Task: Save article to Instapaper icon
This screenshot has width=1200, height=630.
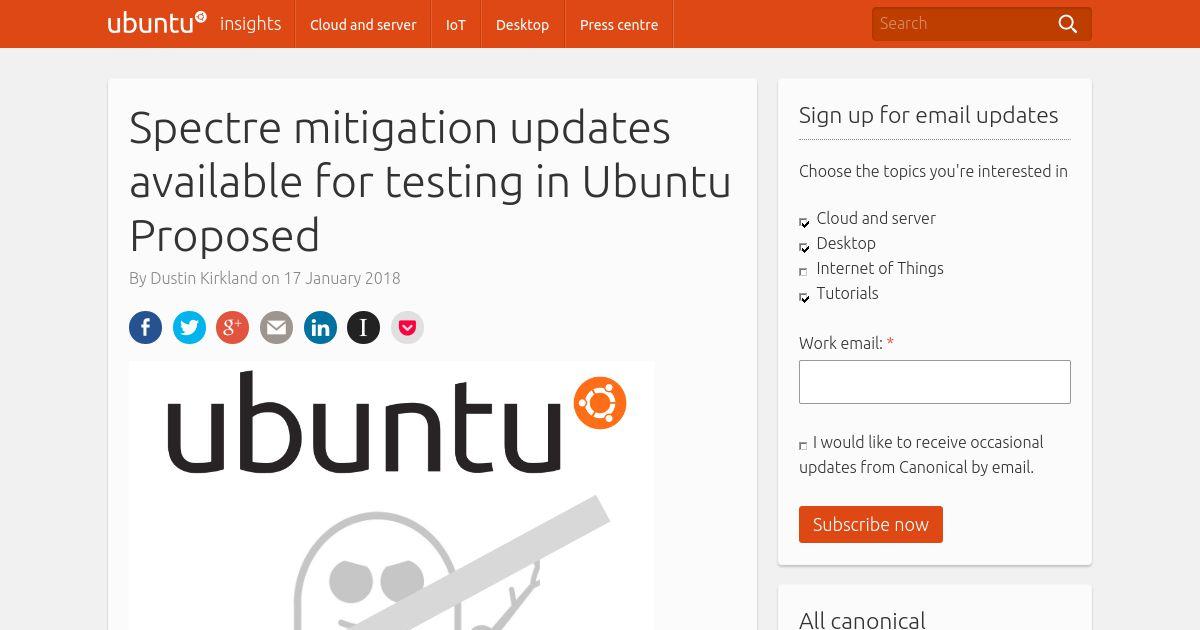Action: coord(363,327)
